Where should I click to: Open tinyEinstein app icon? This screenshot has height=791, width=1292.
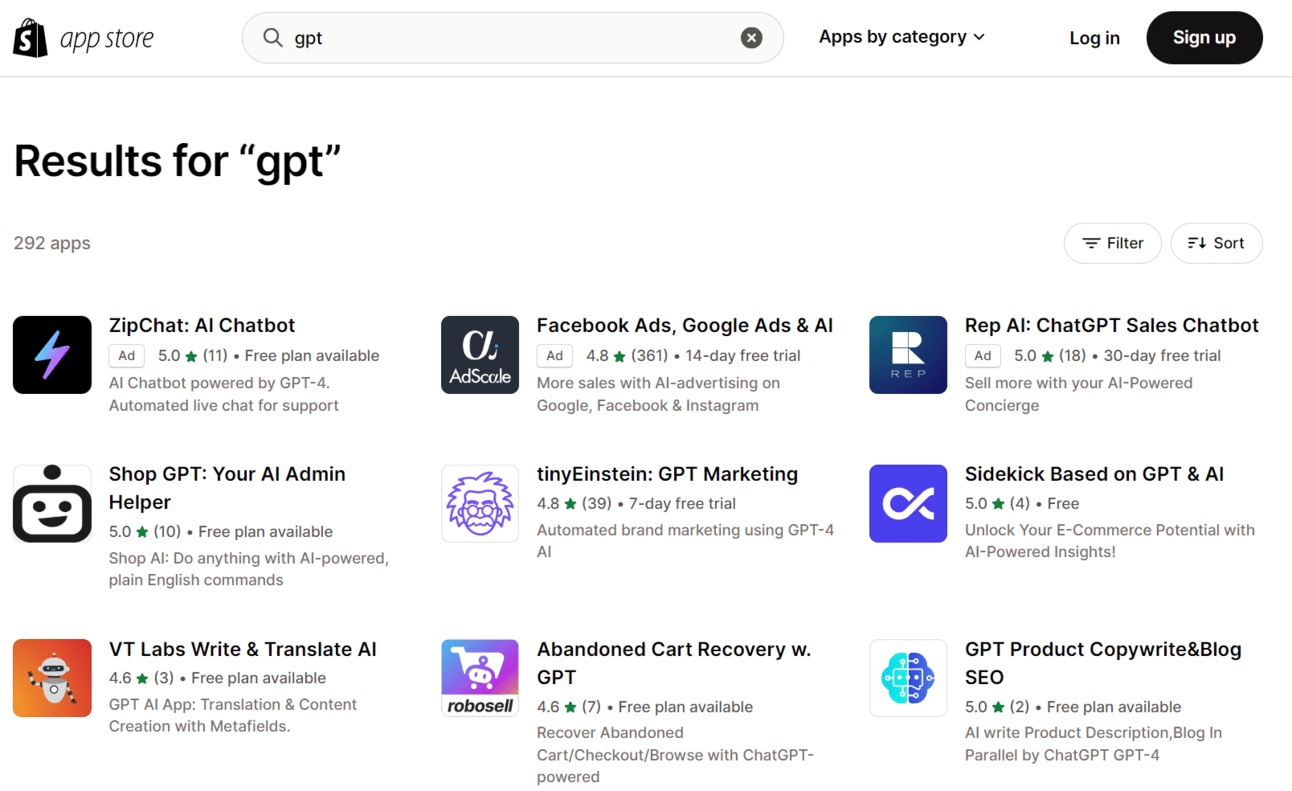click(x=480, y=504)
